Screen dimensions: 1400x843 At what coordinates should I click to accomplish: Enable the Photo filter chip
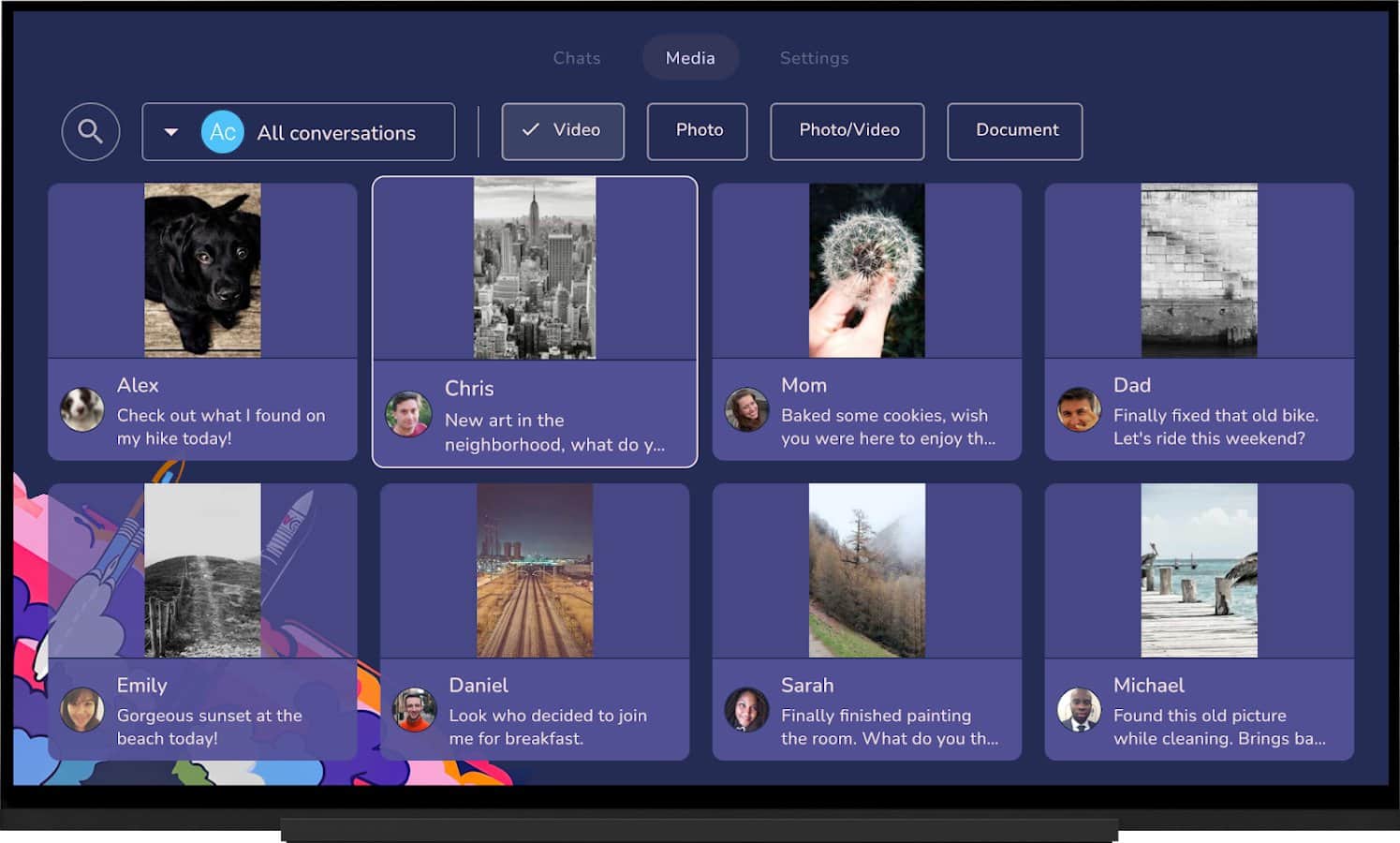(698, 131)
